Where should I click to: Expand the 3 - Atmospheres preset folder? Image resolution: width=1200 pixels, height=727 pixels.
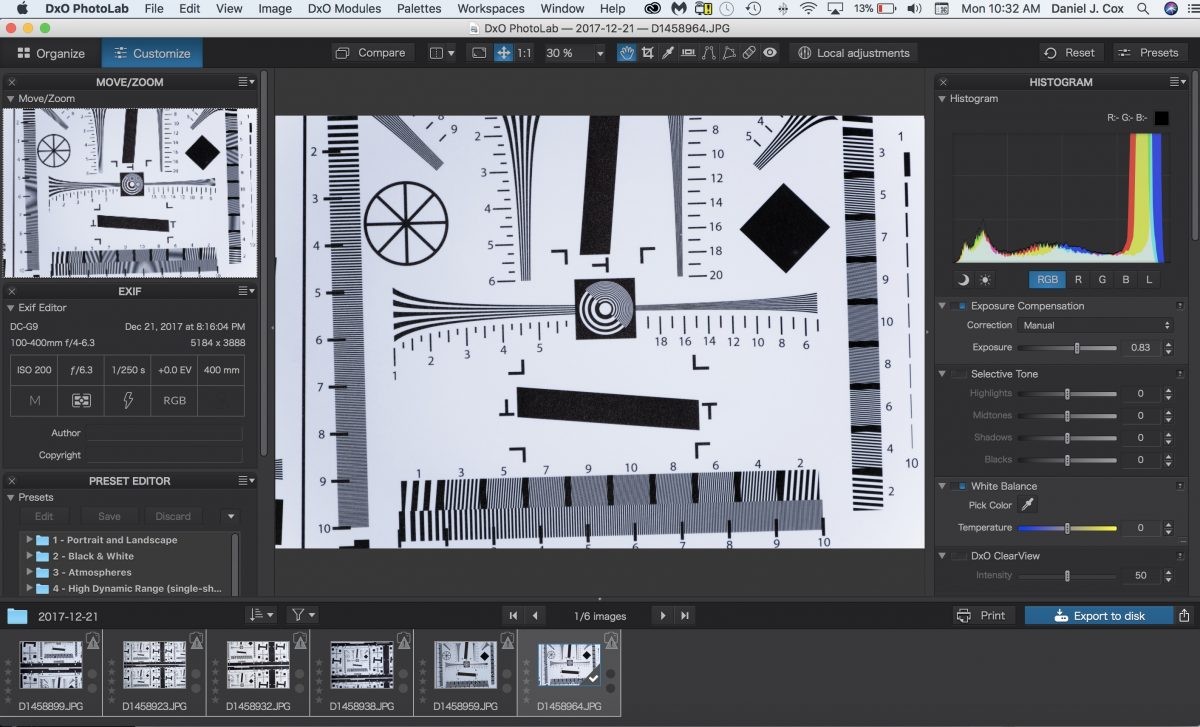point(30,572)
